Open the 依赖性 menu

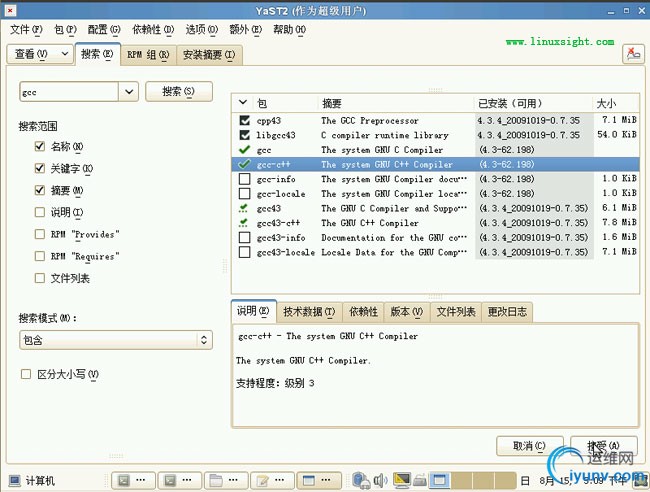(153, 29)
